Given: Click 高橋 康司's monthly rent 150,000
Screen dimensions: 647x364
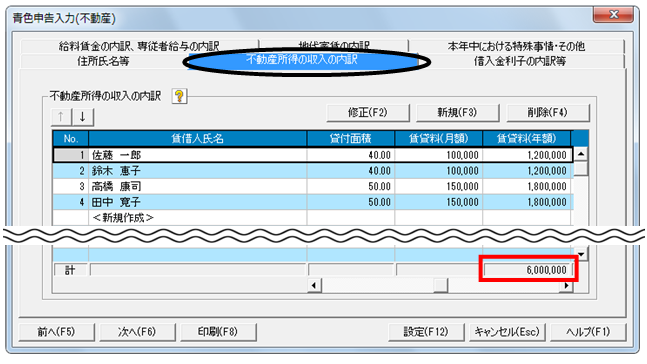Looking at the screenshot, I should pos(439,186).
